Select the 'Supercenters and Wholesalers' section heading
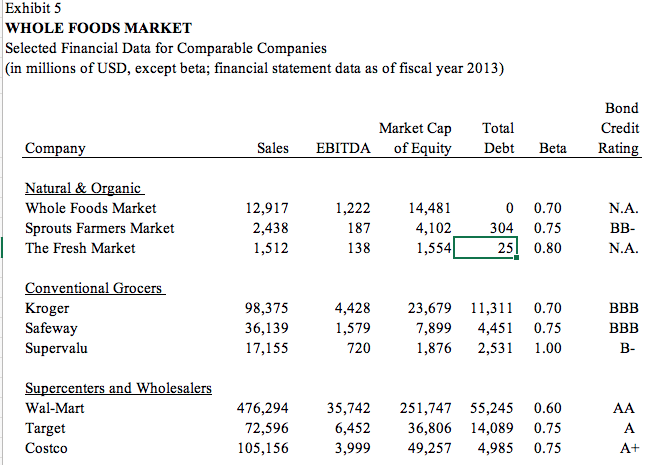The image size is (661, 465). [118, 388]
